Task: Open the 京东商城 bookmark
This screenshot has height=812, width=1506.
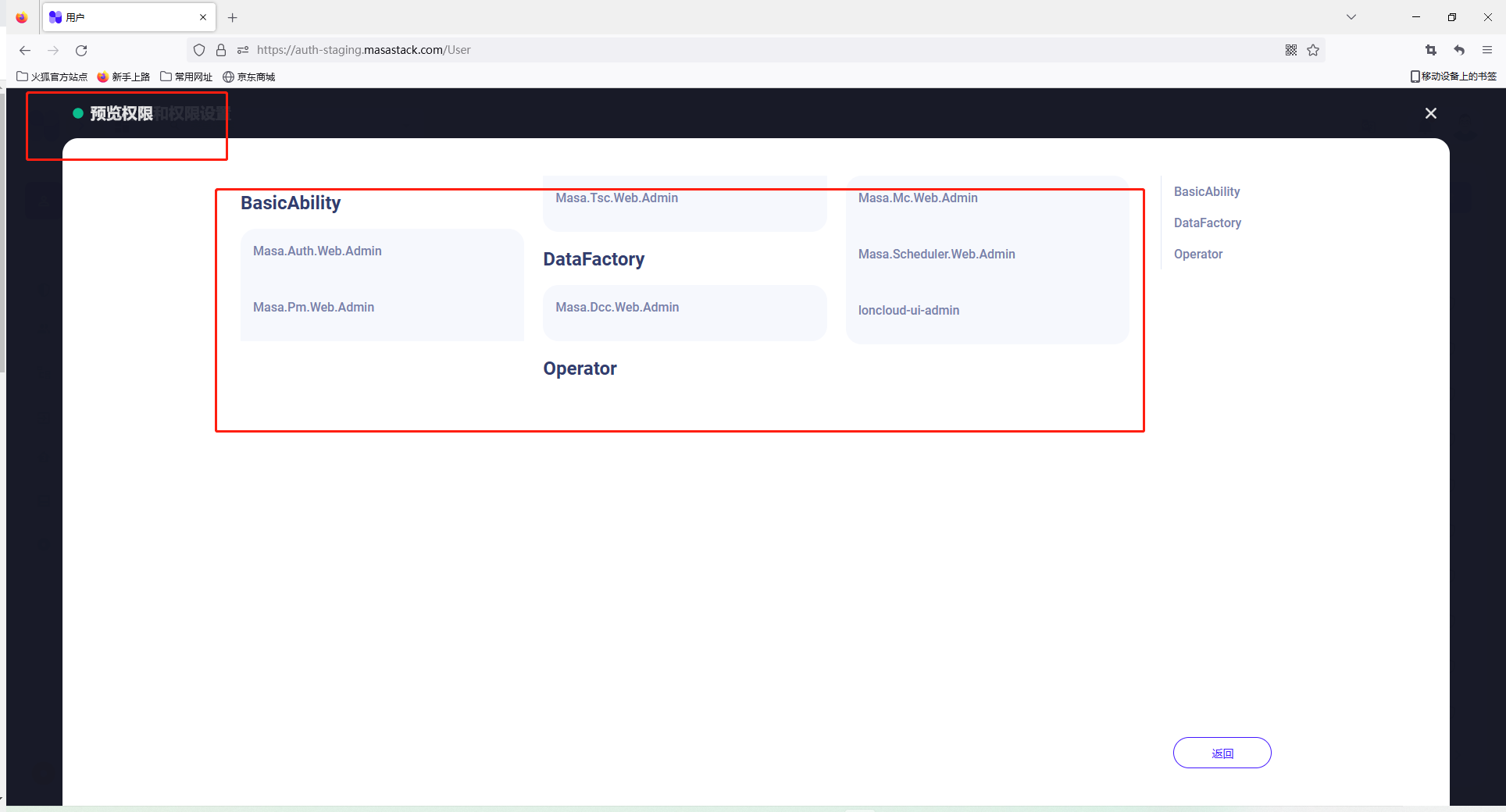Action: (x=248, y=77)
